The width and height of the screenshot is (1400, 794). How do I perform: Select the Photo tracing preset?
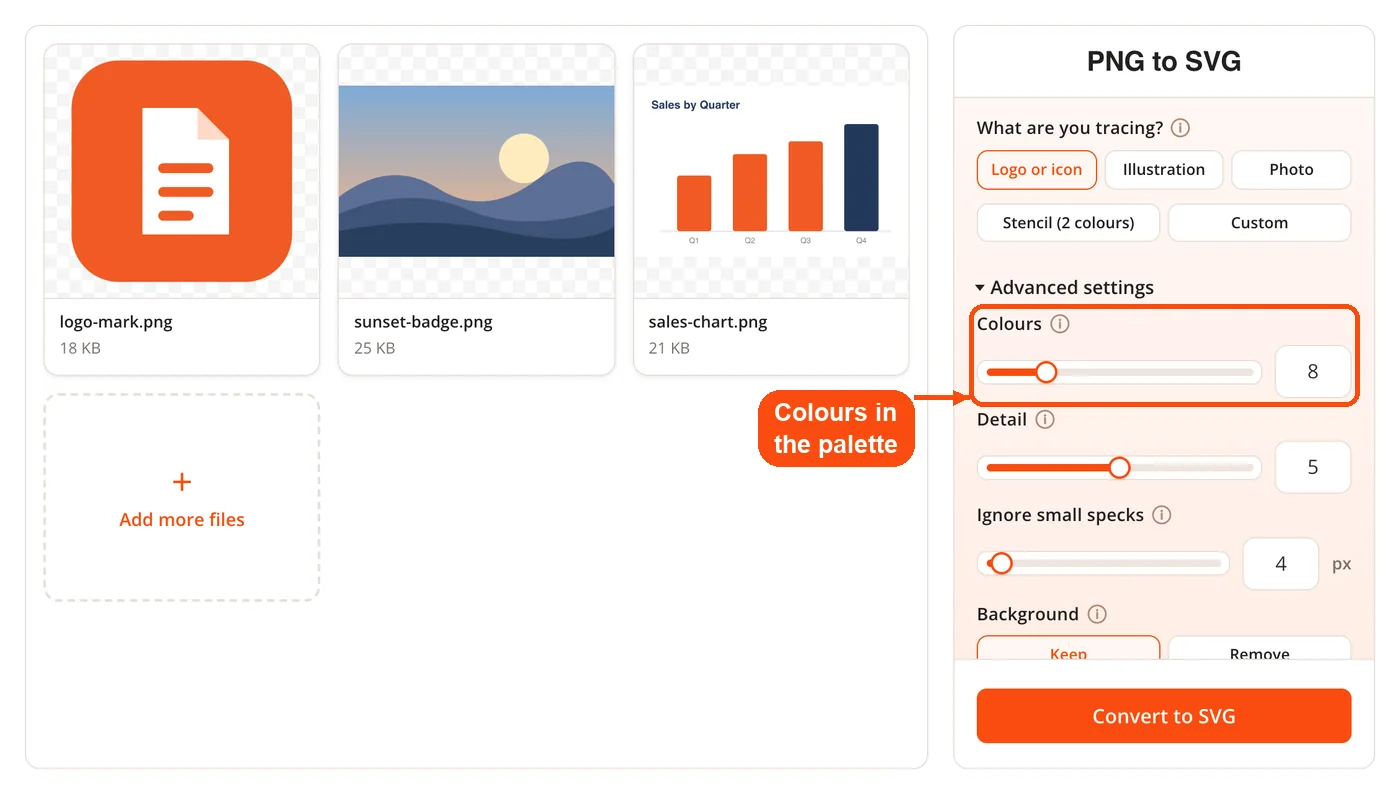[x=1291, y=170]
